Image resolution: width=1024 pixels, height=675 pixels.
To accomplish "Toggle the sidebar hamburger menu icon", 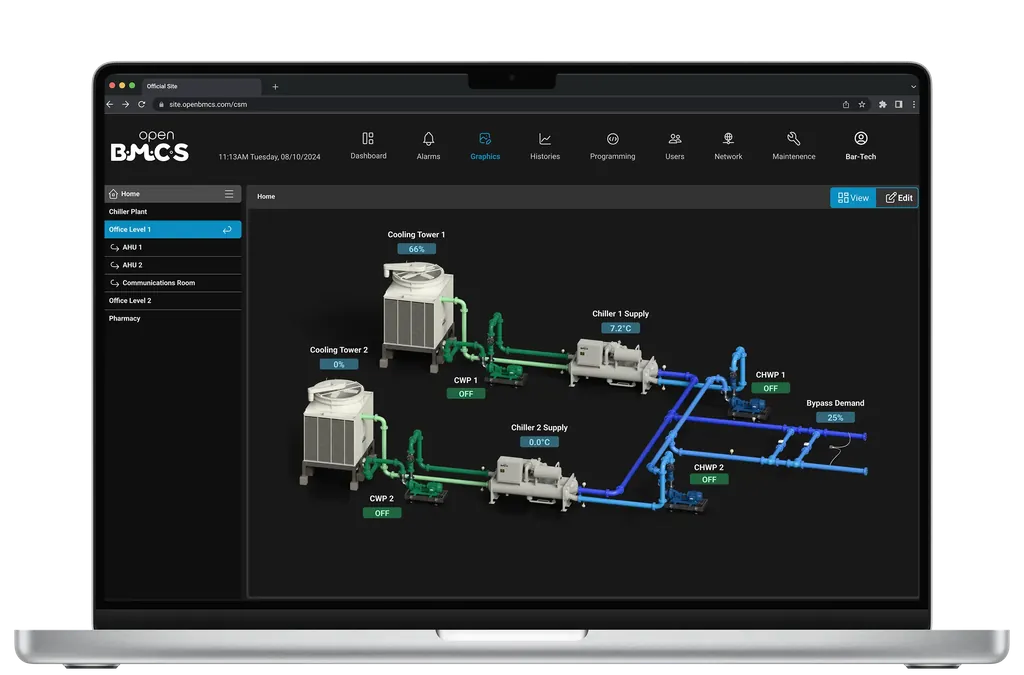I will point(229,194).
